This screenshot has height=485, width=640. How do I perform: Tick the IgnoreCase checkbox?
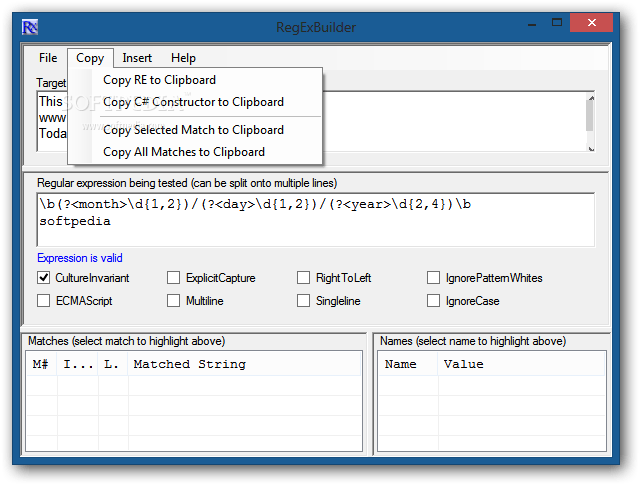point(434,300)
